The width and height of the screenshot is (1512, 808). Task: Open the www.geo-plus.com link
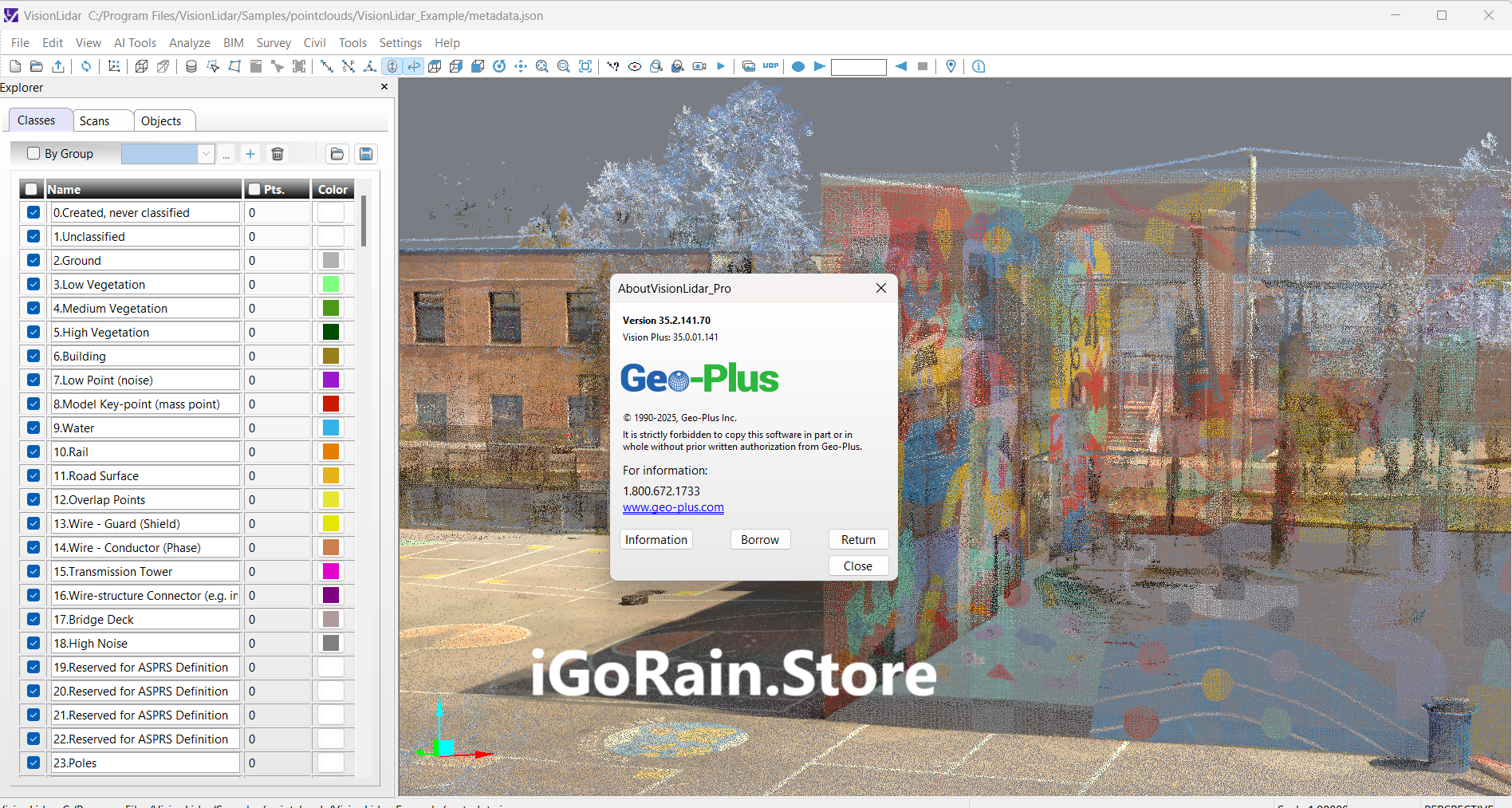tap(673, 506)
